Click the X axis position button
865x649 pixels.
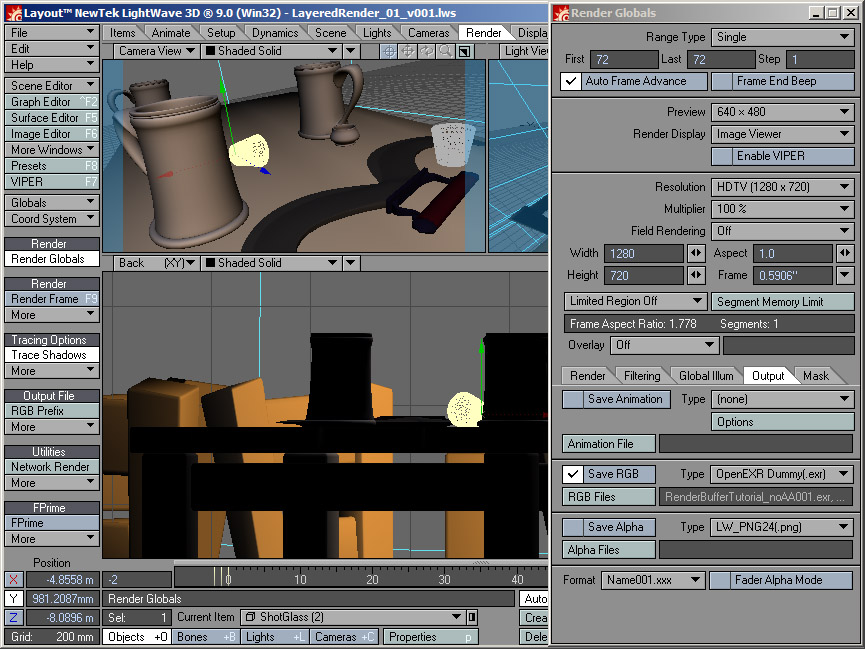13,580
